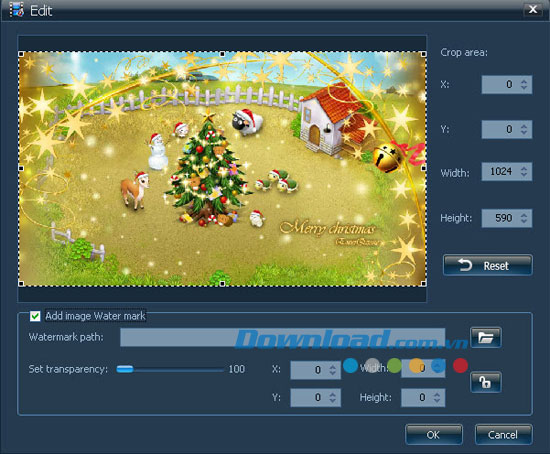The height and width of the screenshot is (454, 550).
Task: Decrease watermark X position with down arrow
Action: tap(333, 373)
